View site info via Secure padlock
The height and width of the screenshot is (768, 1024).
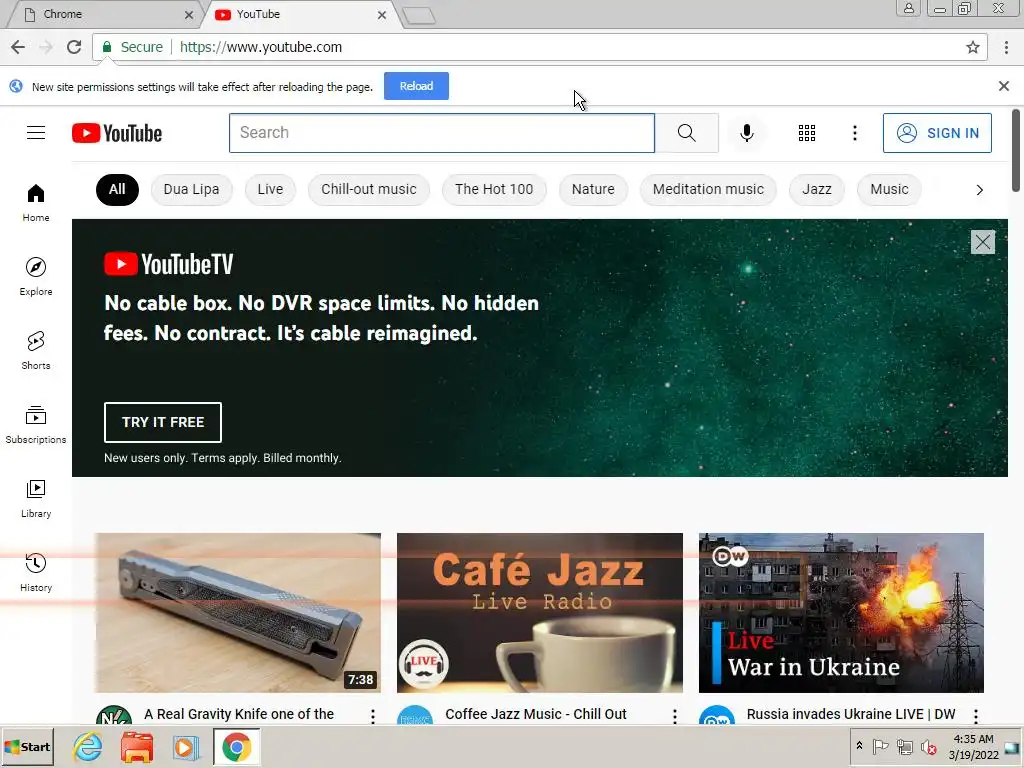tap(132, 47)
